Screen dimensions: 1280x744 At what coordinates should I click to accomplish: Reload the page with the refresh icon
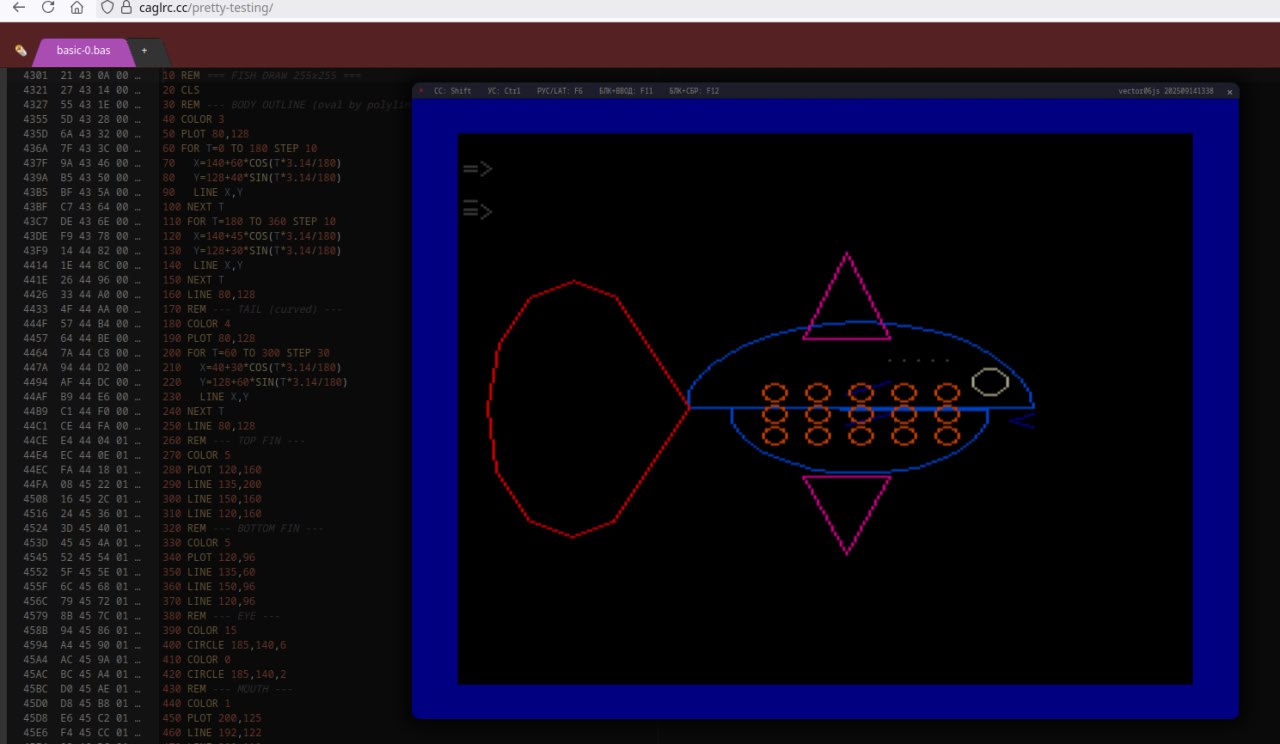(47, 8)
